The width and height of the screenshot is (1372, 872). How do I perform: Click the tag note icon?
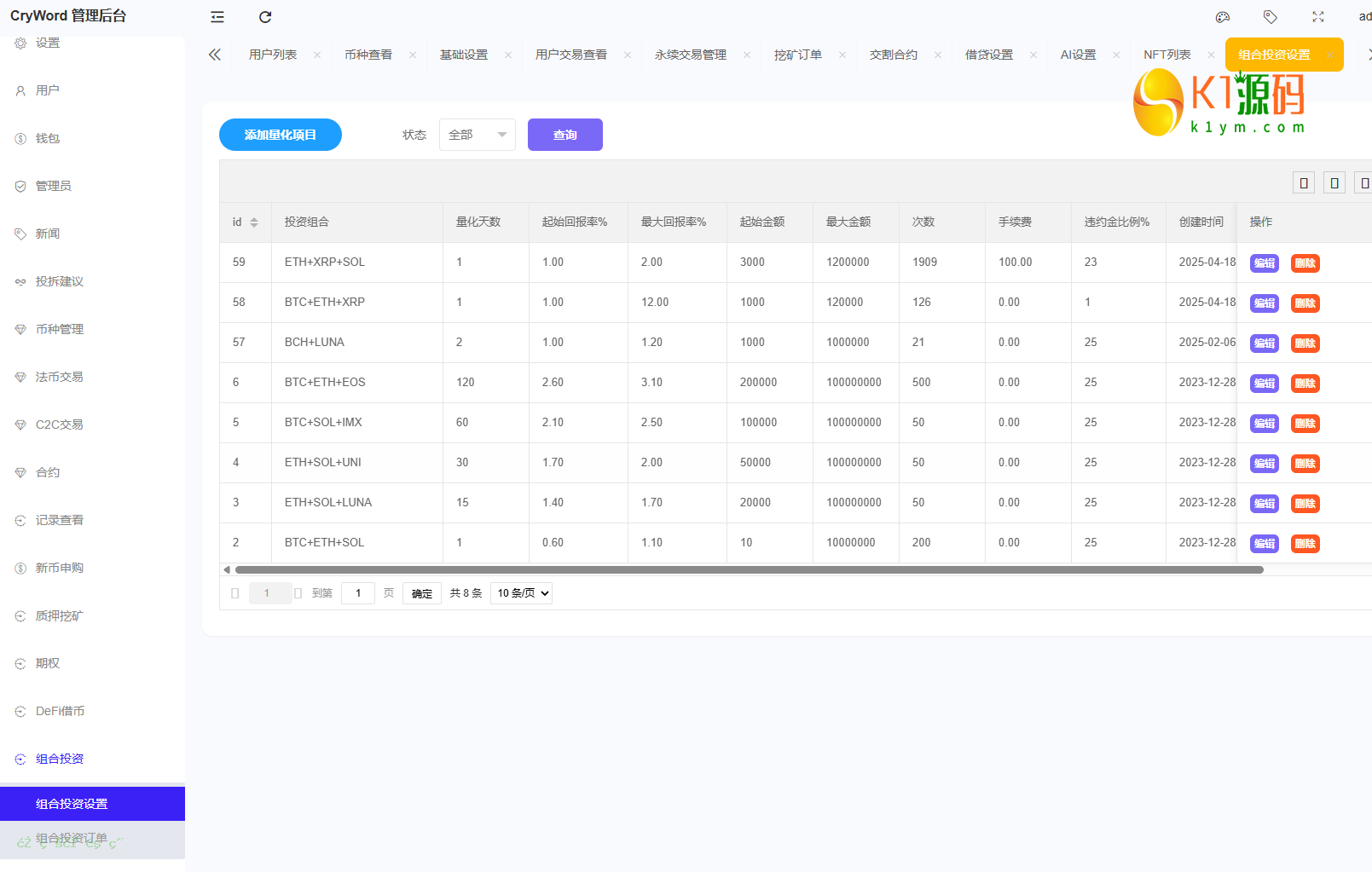click(x=1271, y=17)
